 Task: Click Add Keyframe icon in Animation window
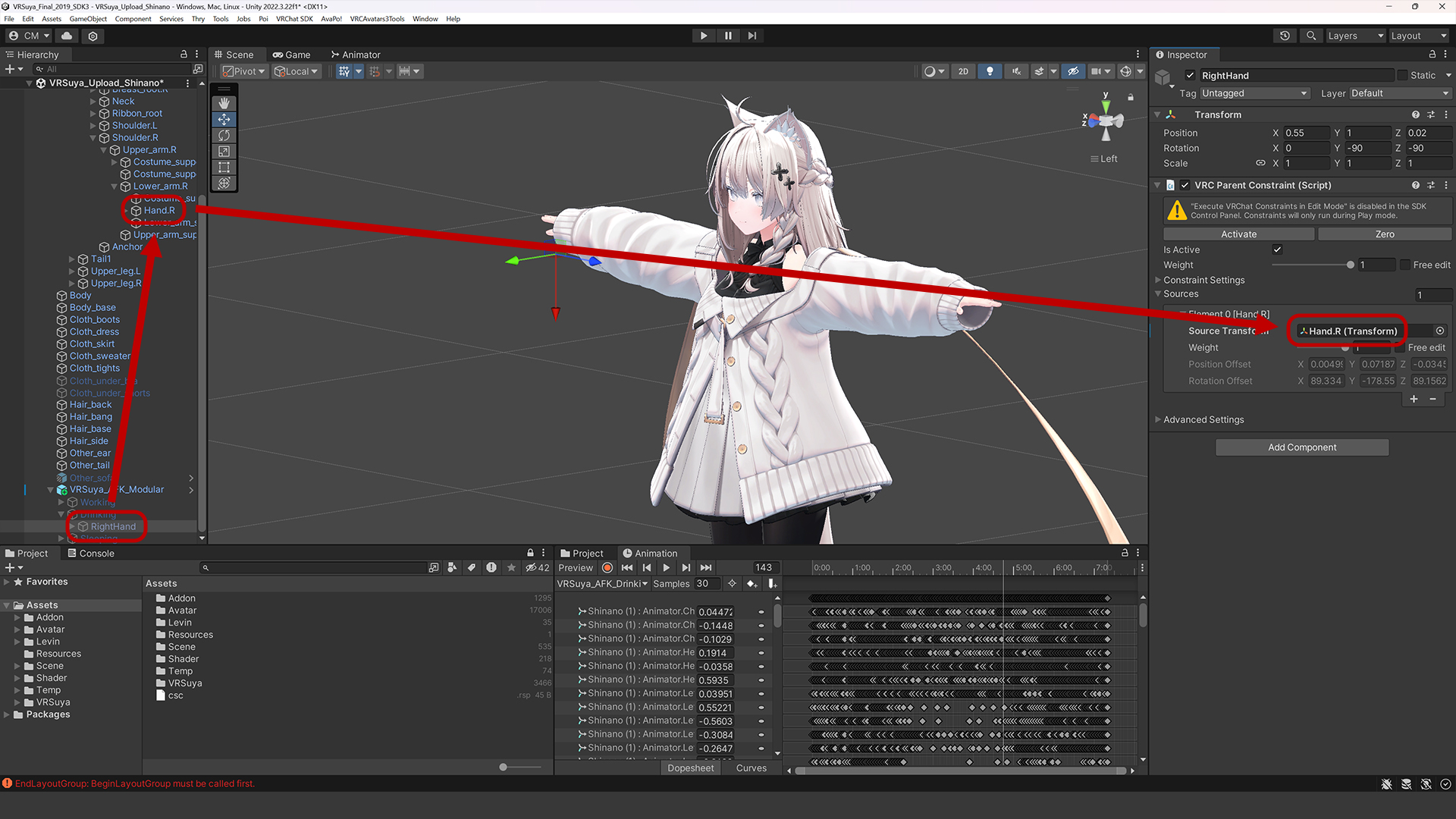[752, 584]
